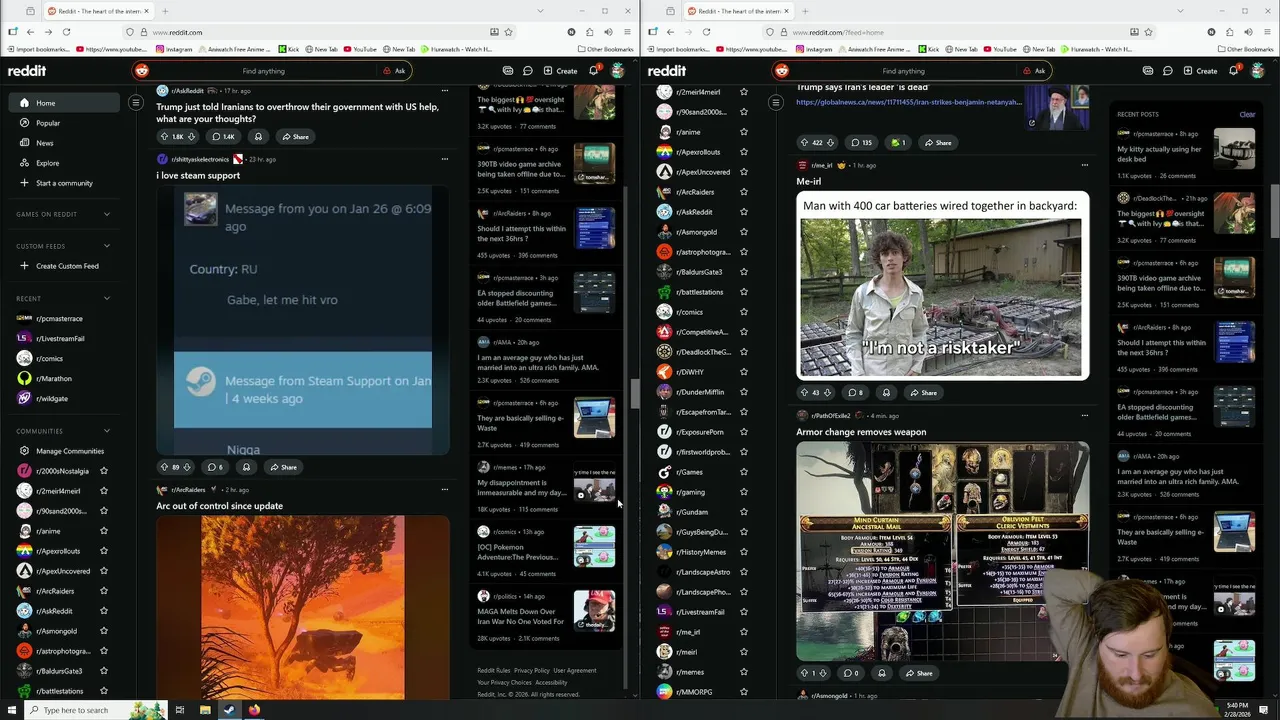The width and height of the screenshot is (1280, 720).
Task: Open new tab in right browser window
Action: (804, 11)
